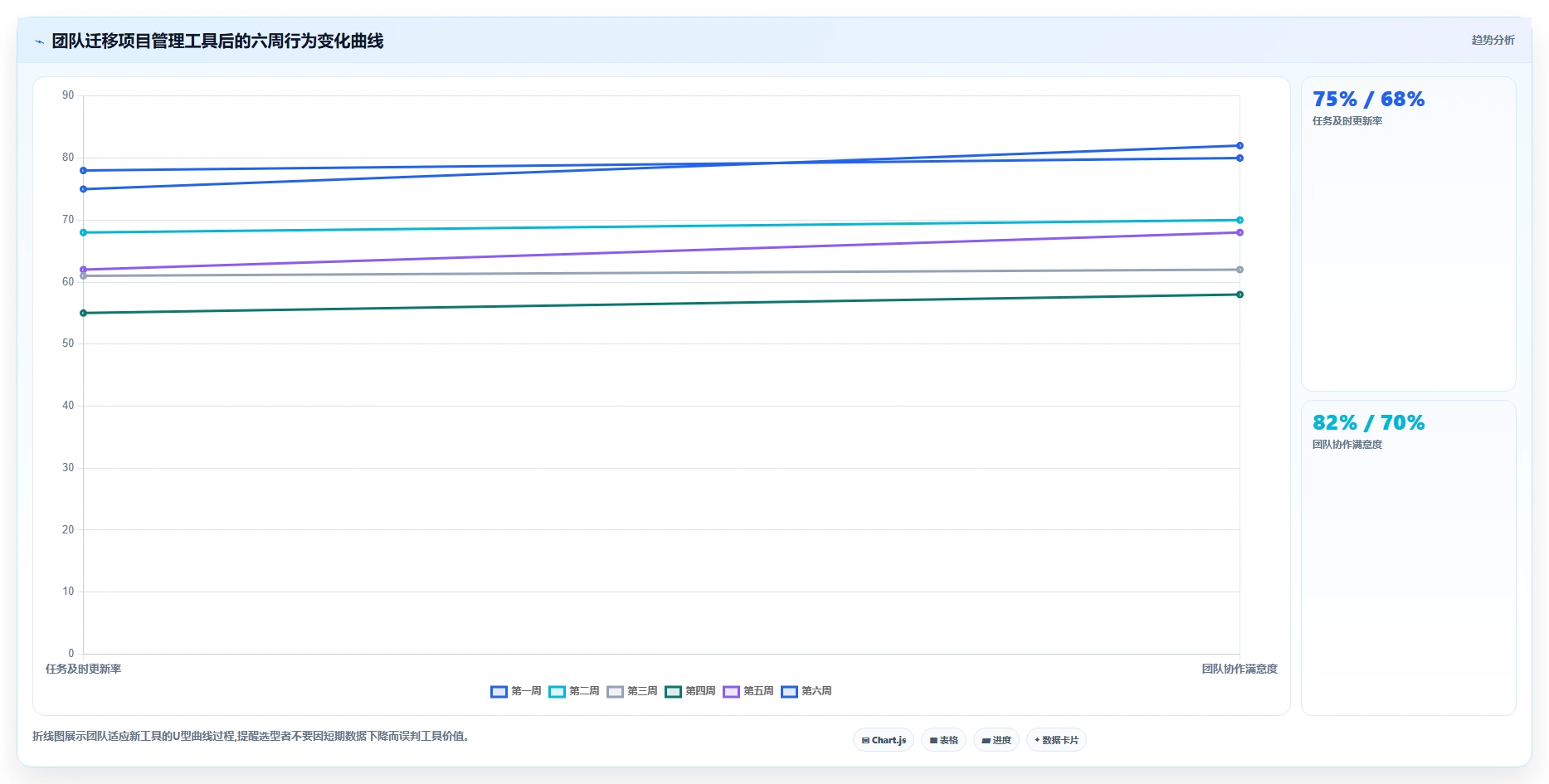Hide the 第三周 series via legend
The width and height of the screenshot is (1549, 784).
632,691
